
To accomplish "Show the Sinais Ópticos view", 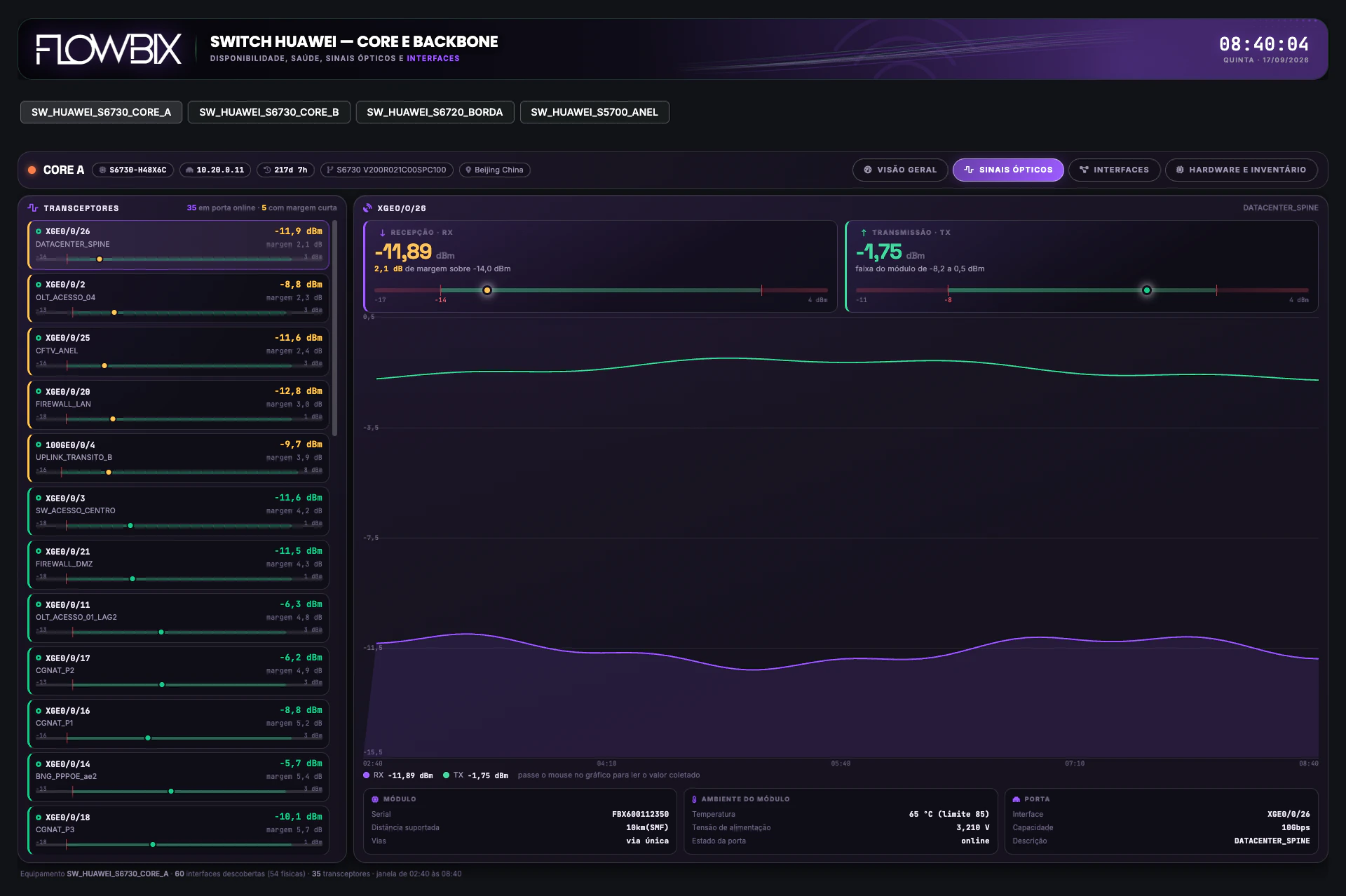I will point(1008,170).
